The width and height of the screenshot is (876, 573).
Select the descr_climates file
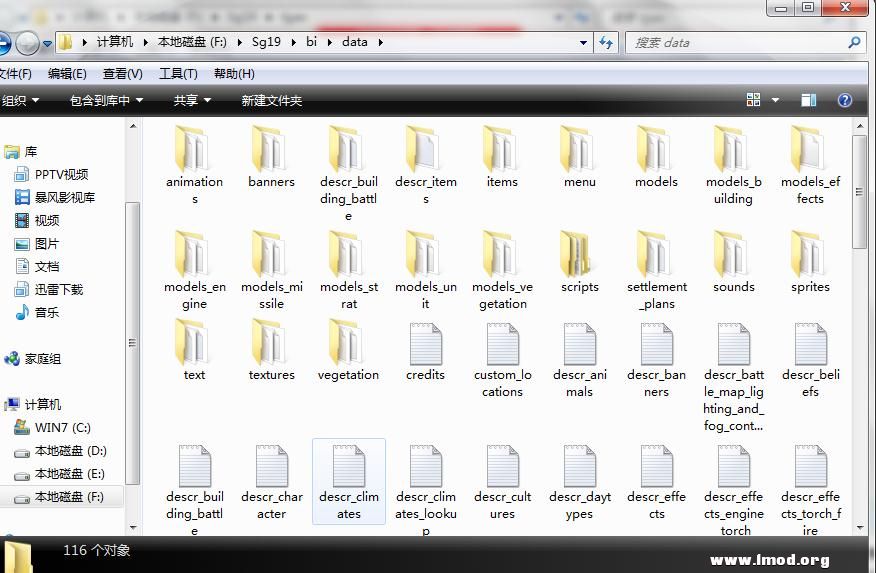click(x=349, y=481)
